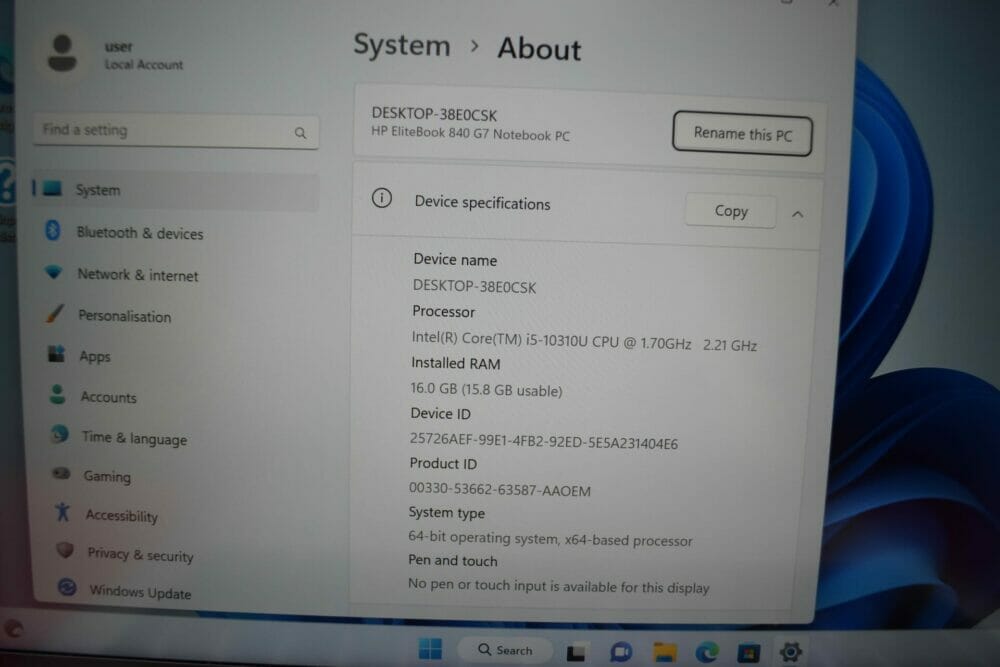Click the Device specifications heading
Screen dimensions: 1000x667
pyautogui.click(x=482, y=203)
